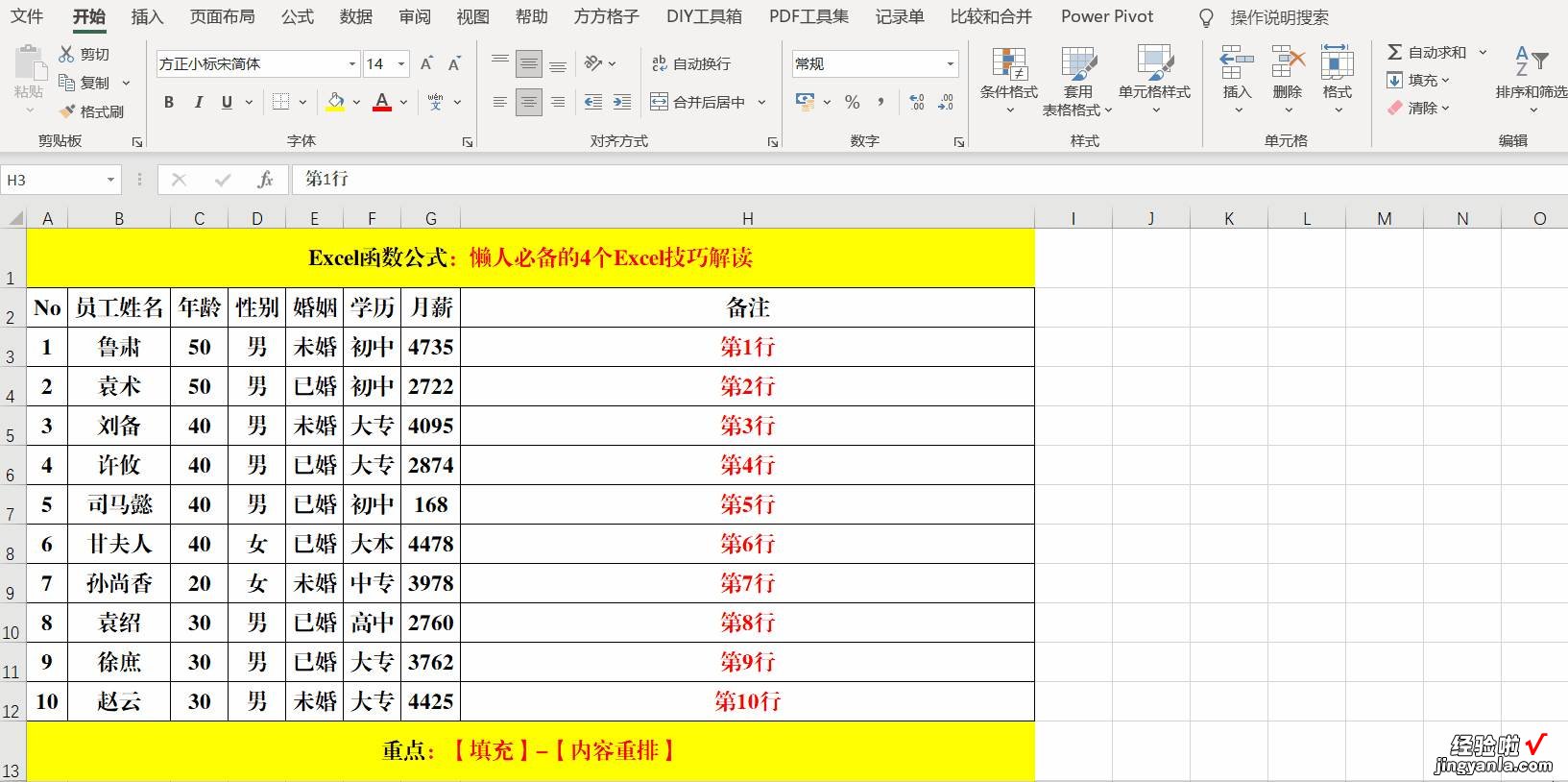This screenshot has width=1568, height=782.
Task: Apply percent style format
Action: [x=852, y=102]
